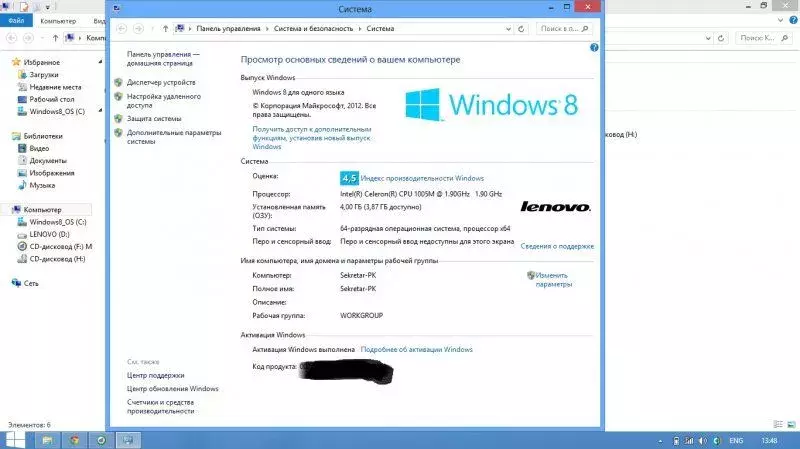
Task: Open remote access settings (Настройка удаленного доступа)
Action: 163,101
